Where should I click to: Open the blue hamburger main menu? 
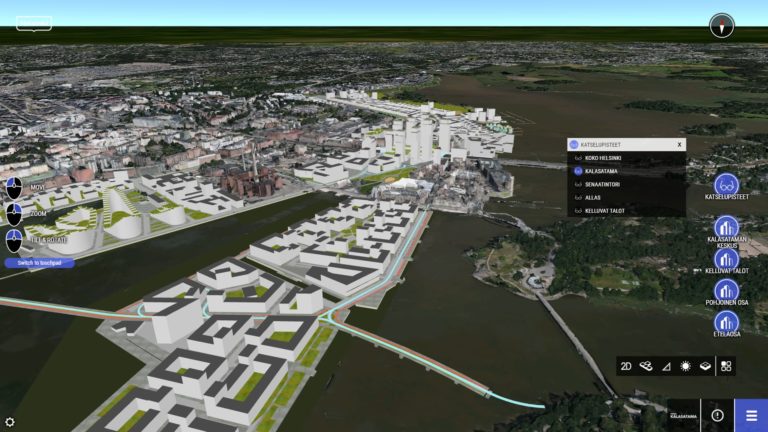pos(751,415)
